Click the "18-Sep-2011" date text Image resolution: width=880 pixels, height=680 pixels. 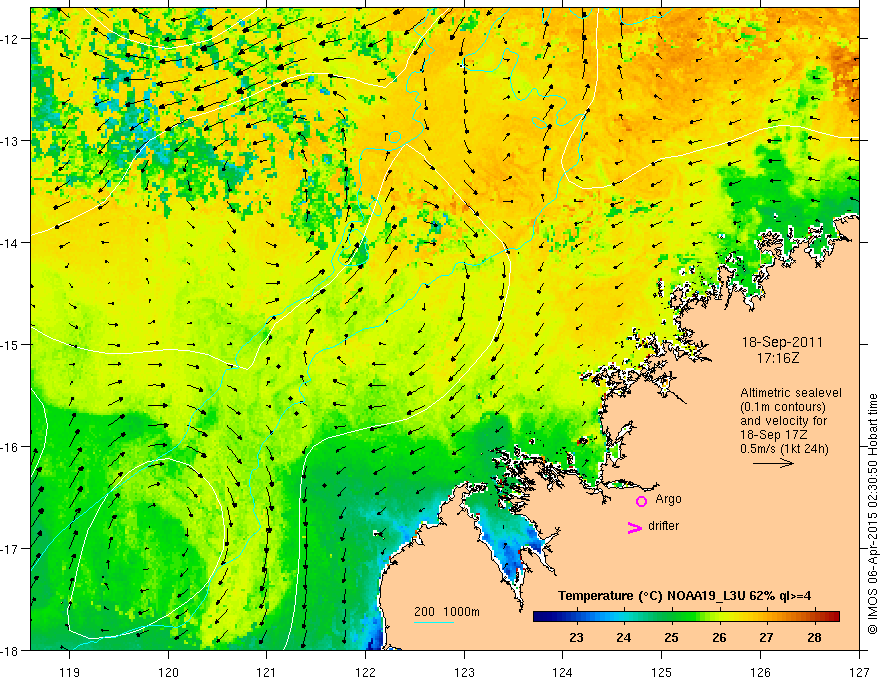782,342
